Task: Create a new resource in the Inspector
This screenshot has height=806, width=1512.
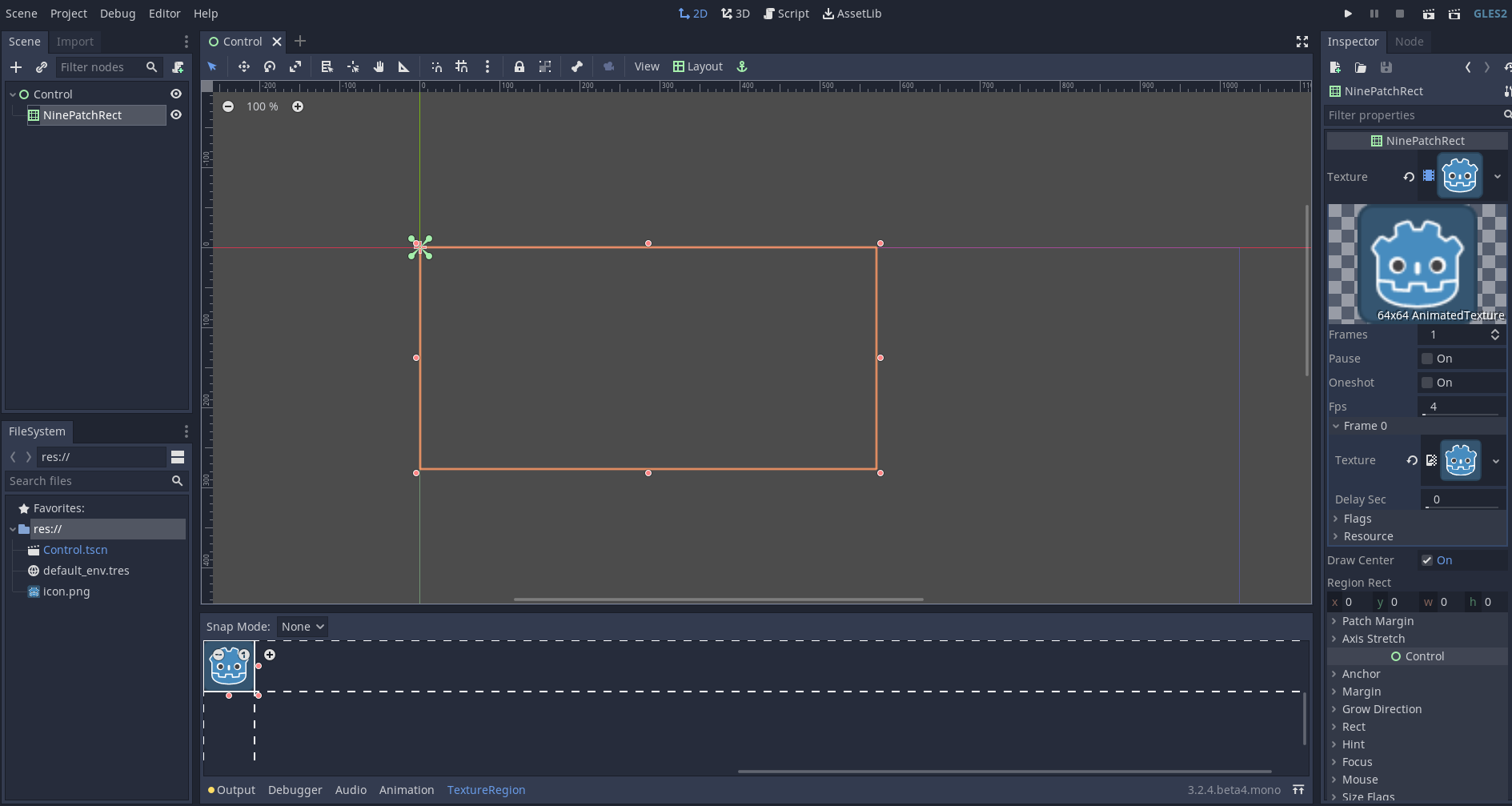Action: 1335,68
